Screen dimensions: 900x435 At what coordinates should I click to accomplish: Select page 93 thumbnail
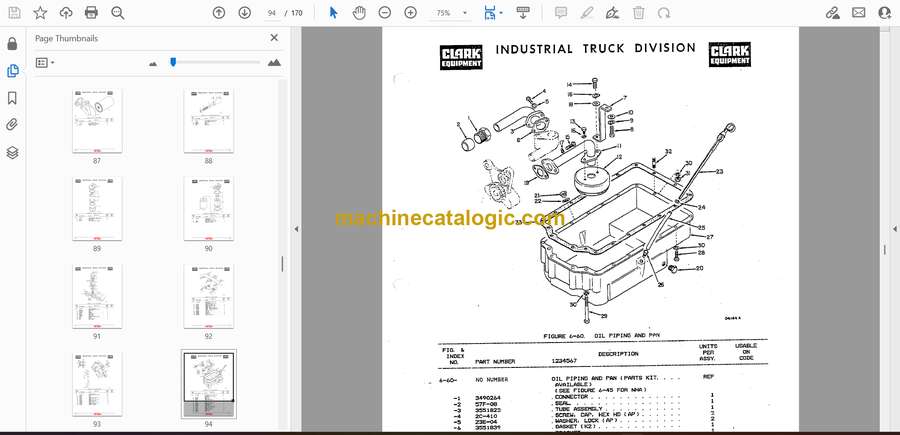tap(97, 384)
